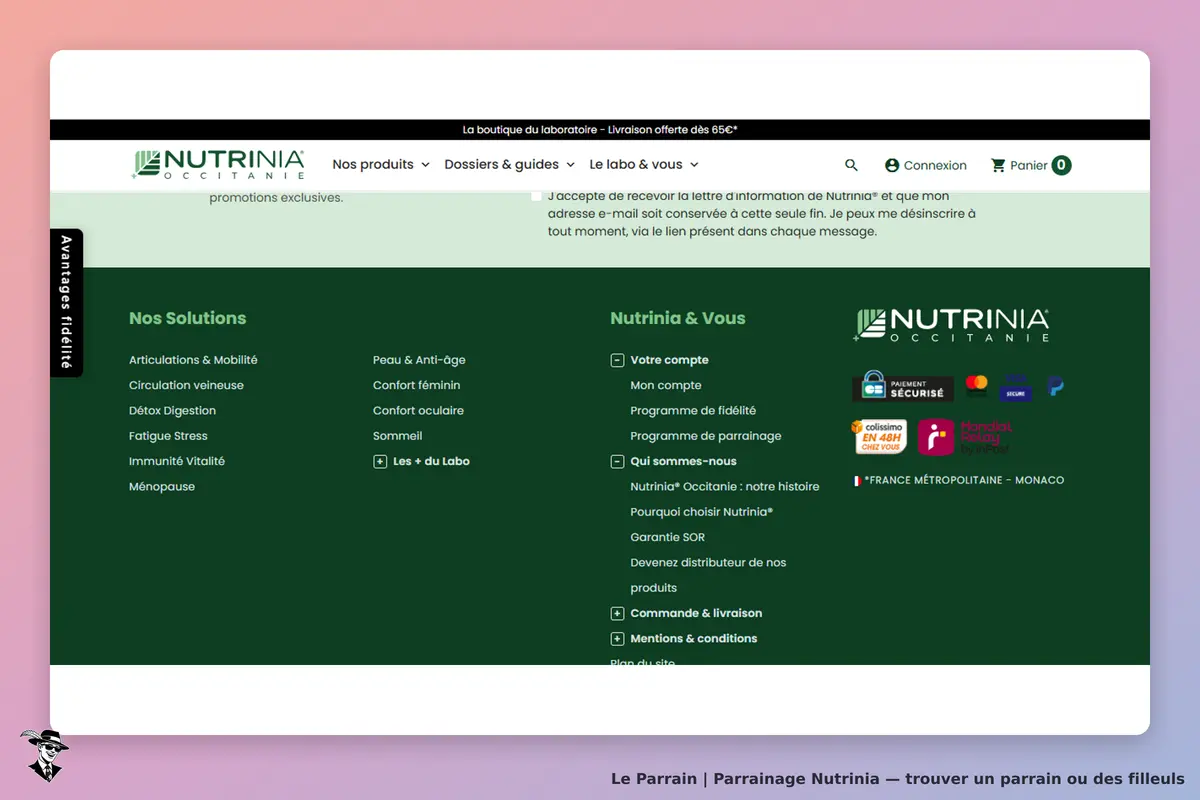Open the Panier link
Image resolution: width=1200 pixels, height=800 pixels.
click(x=1029, y=165)
